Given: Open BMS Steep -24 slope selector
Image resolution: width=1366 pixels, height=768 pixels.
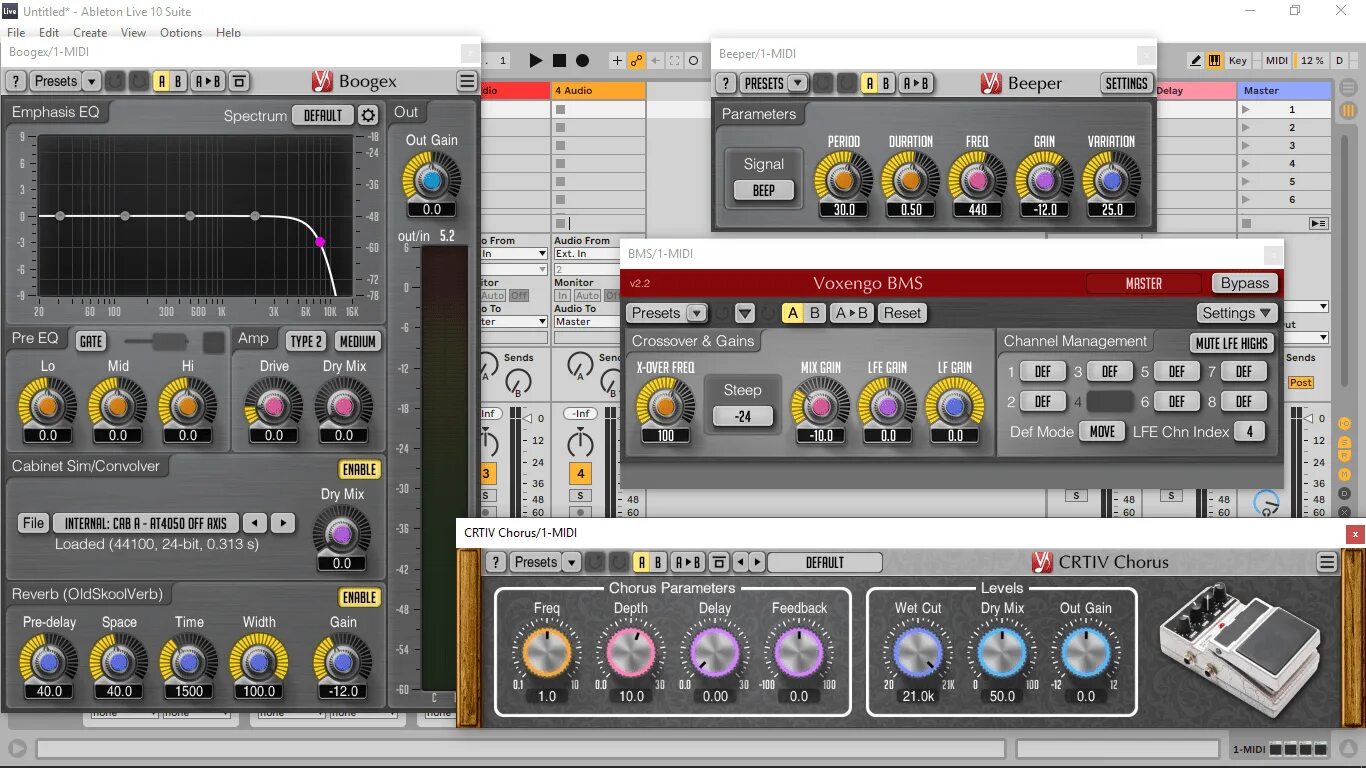Looking at the screenshot, I should click(x=743, y=416).
